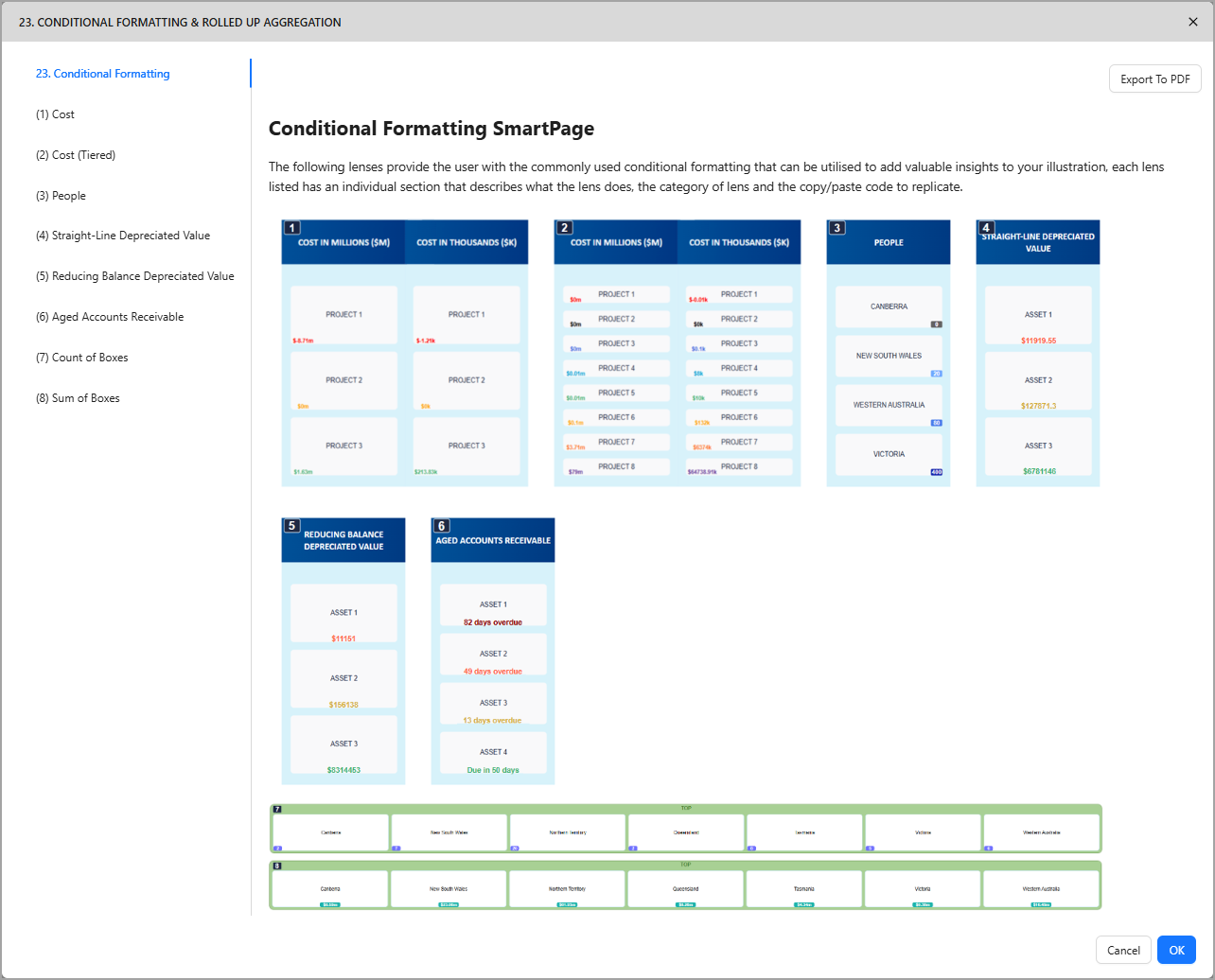Open the (8) Sum of Boxes section

(78, 398)
